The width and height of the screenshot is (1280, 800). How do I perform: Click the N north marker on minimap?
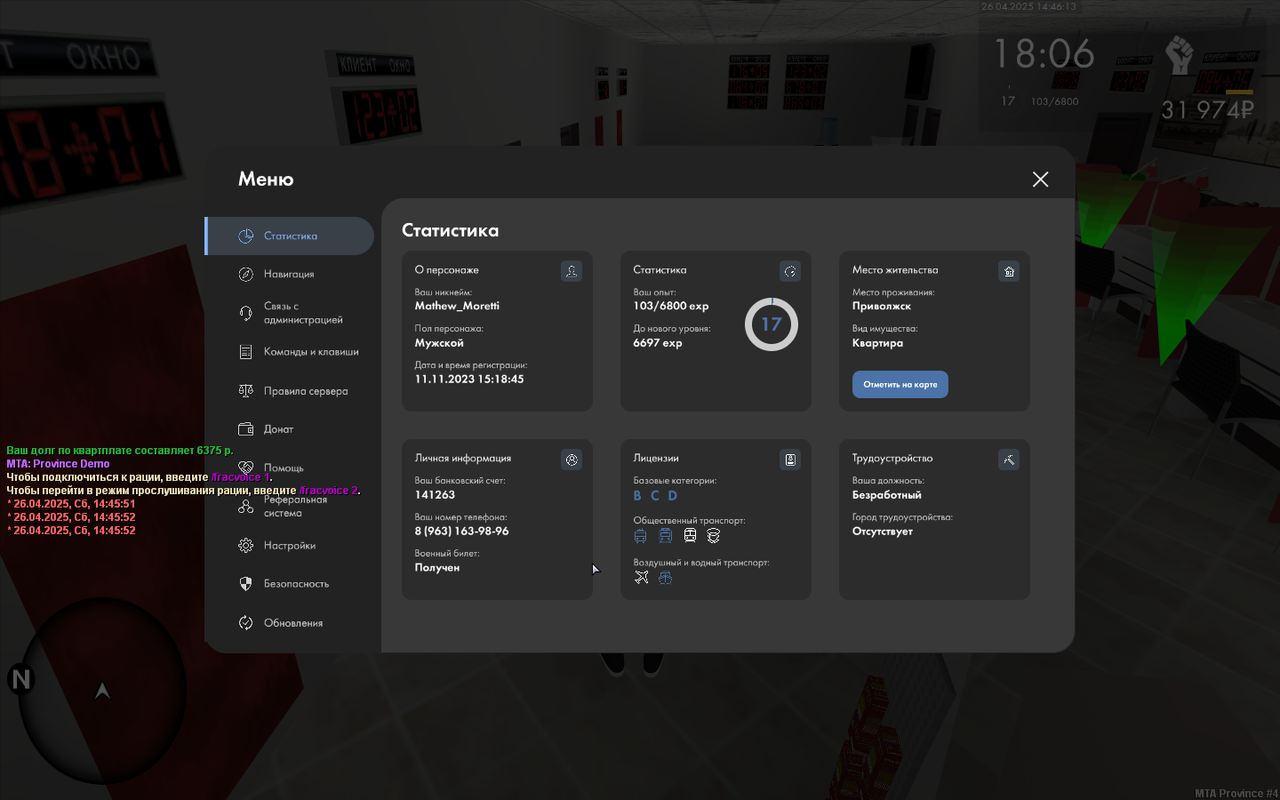point(21,680)
